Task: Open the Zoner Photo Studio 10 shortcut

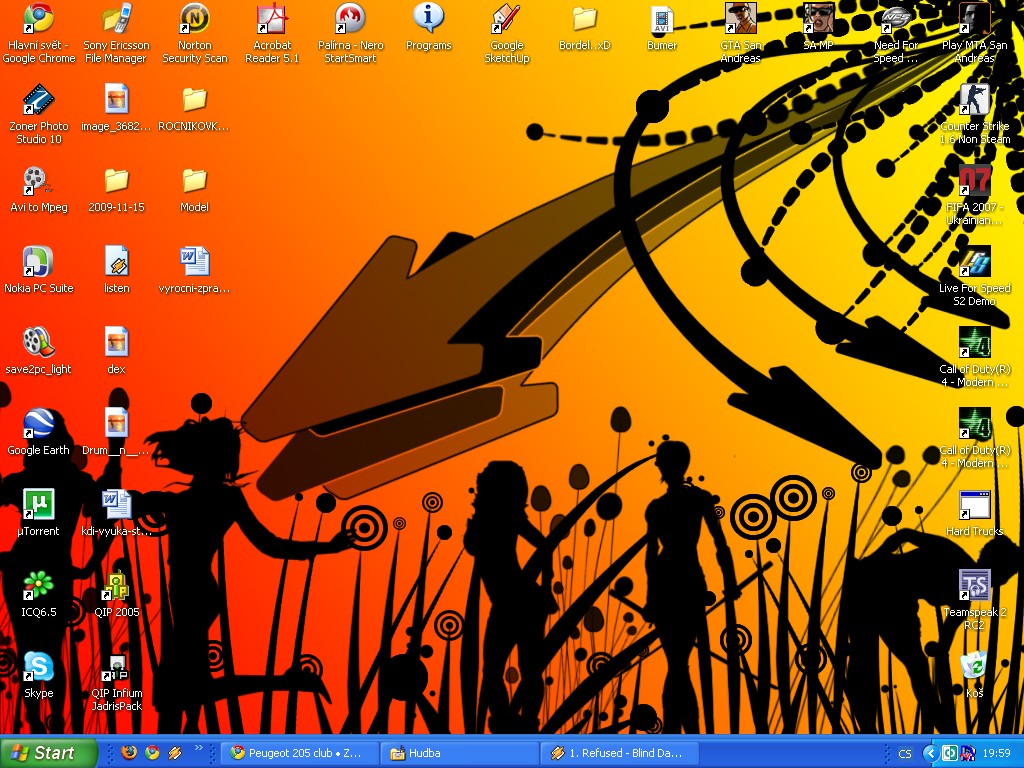Action: pyautogui.click(x=38, y=101)
